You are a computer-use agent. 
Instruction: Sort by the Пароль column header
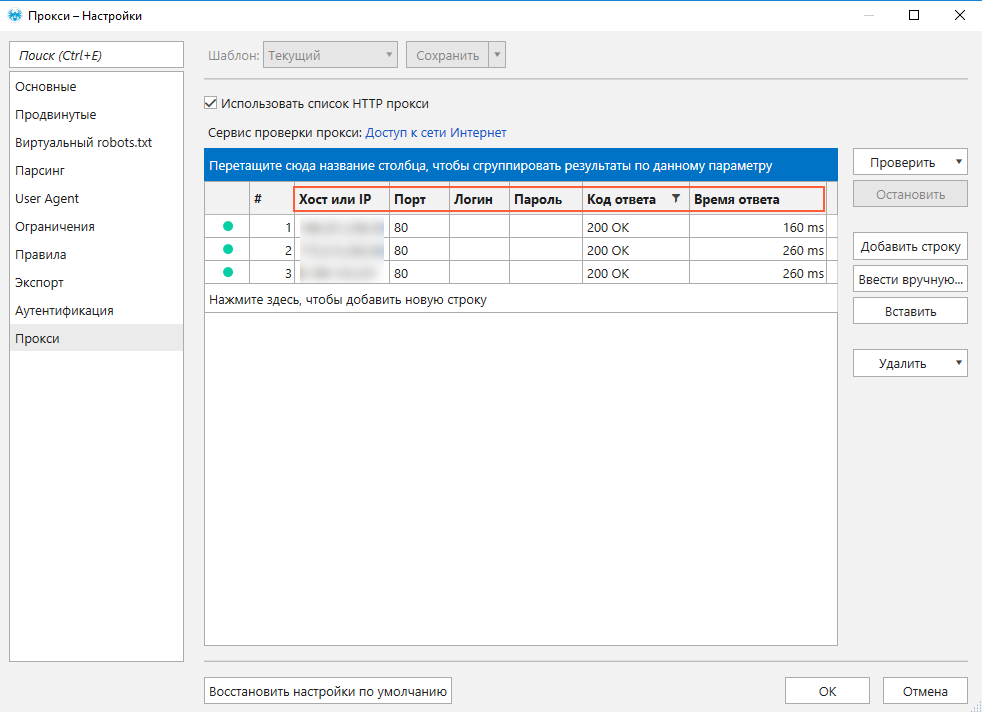coord(545,200)
